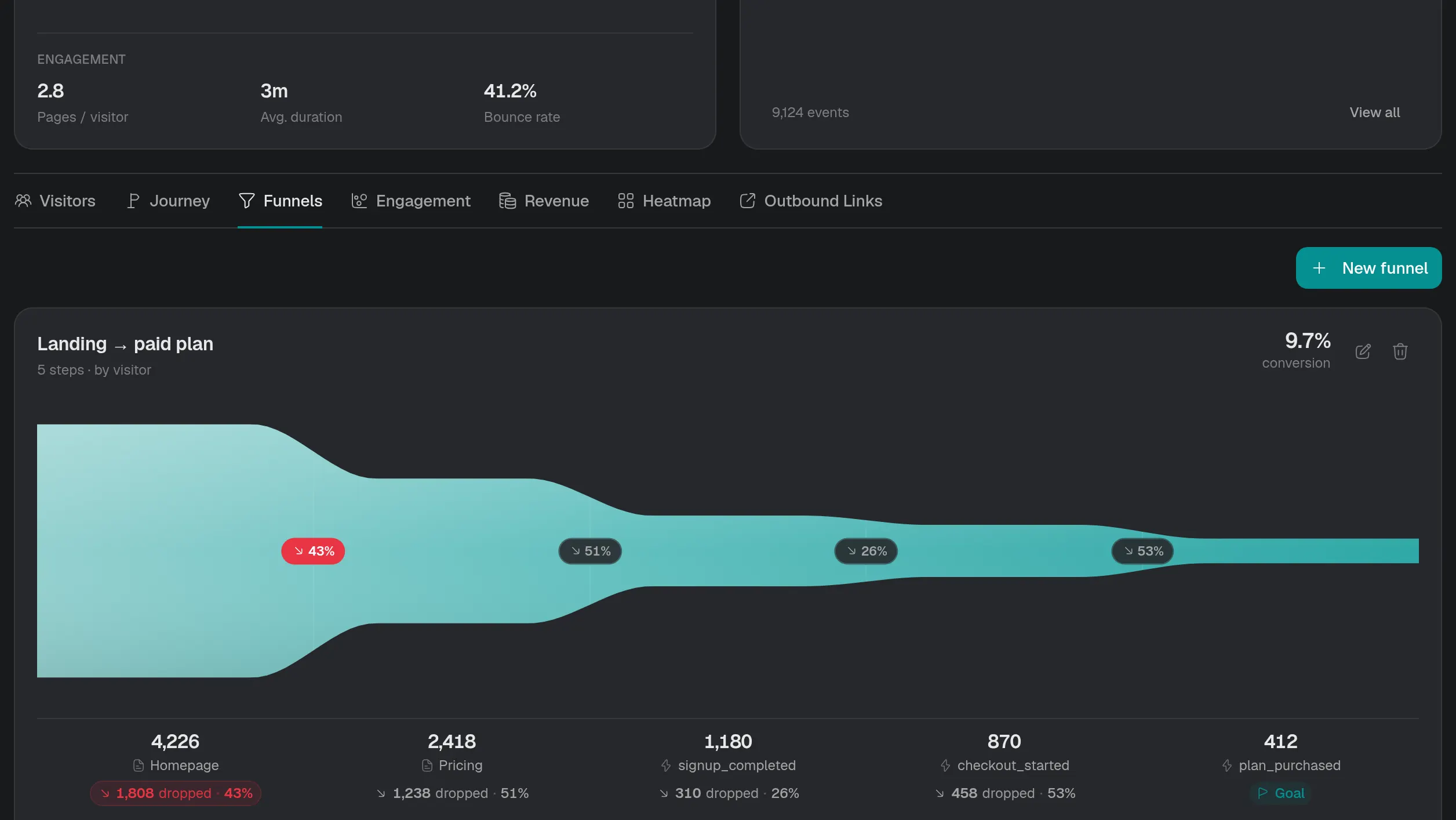Click the 1,808 dropped 43% pill

176,793
